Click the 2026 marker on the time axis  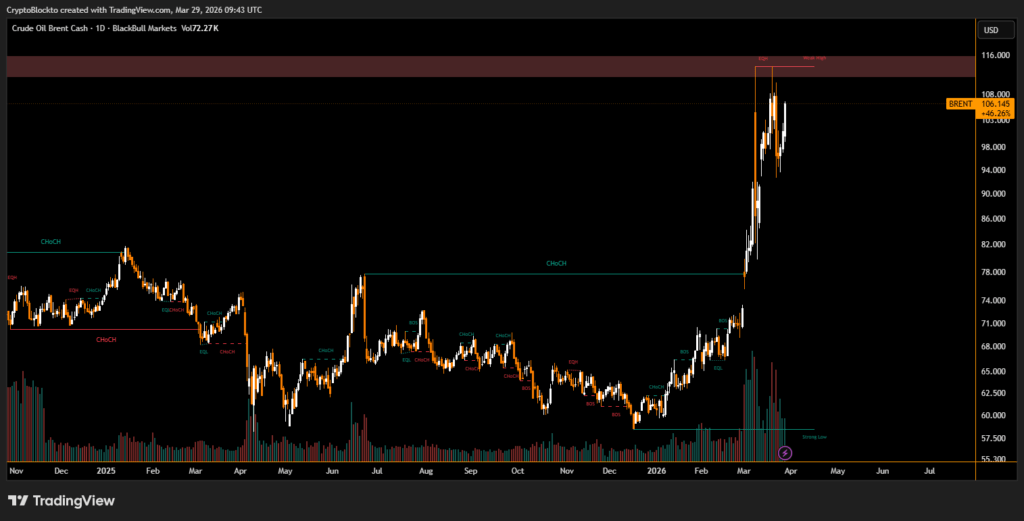(x=656, y=468)
